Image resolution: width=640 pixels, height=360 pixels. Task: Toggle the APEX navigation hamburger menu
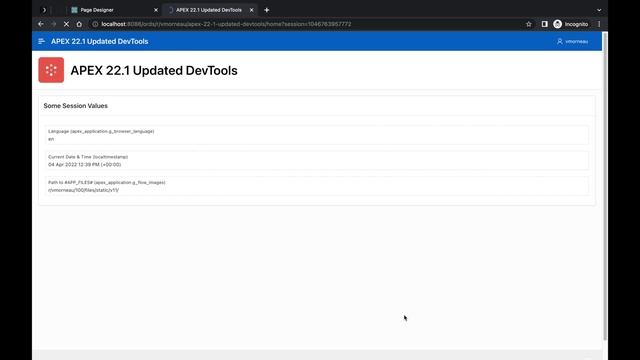(x=41, y=41)
